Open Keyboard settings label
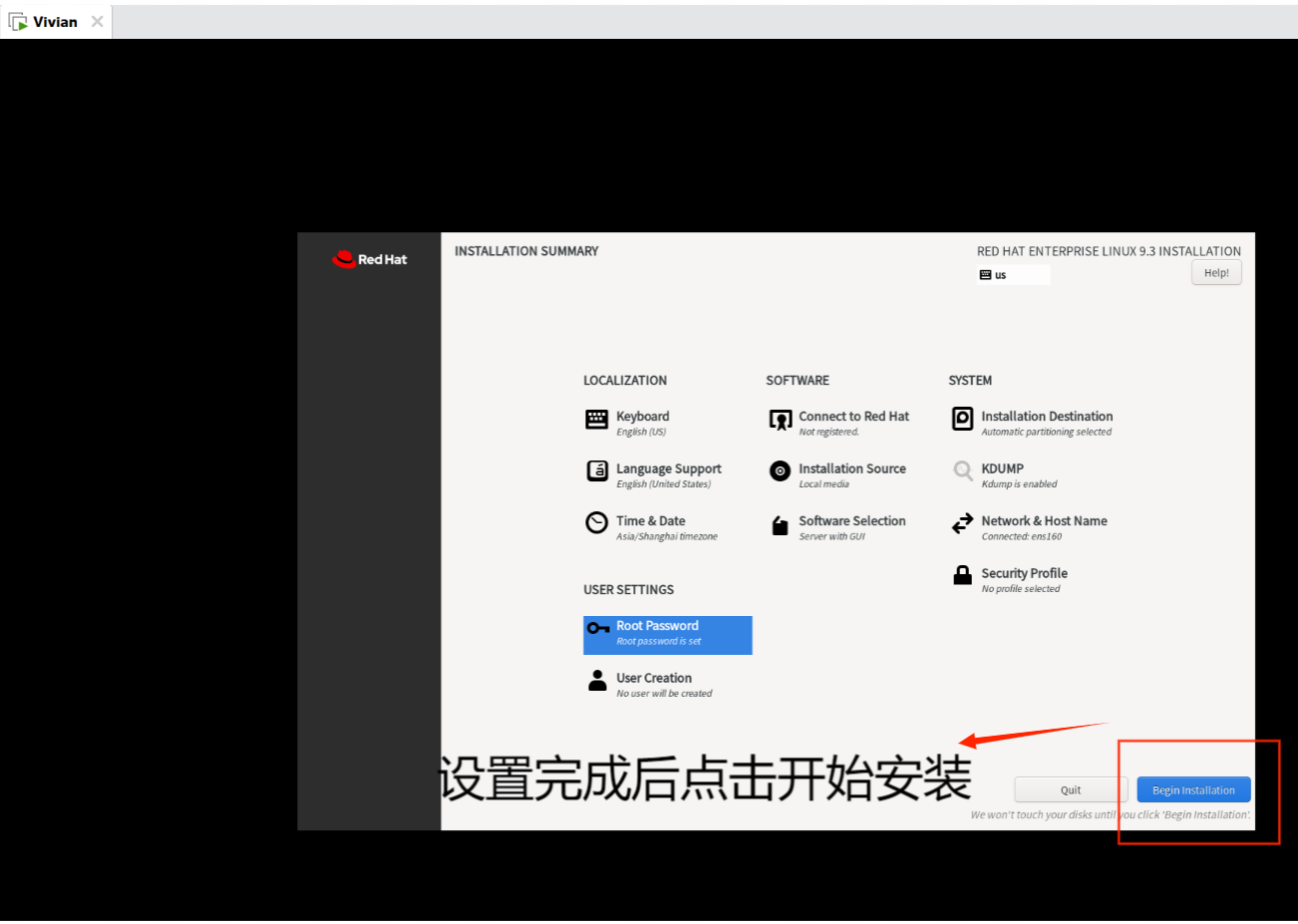Image resolution: width=1298 pixels, height=924 pixels. click(x=642, y=417)
